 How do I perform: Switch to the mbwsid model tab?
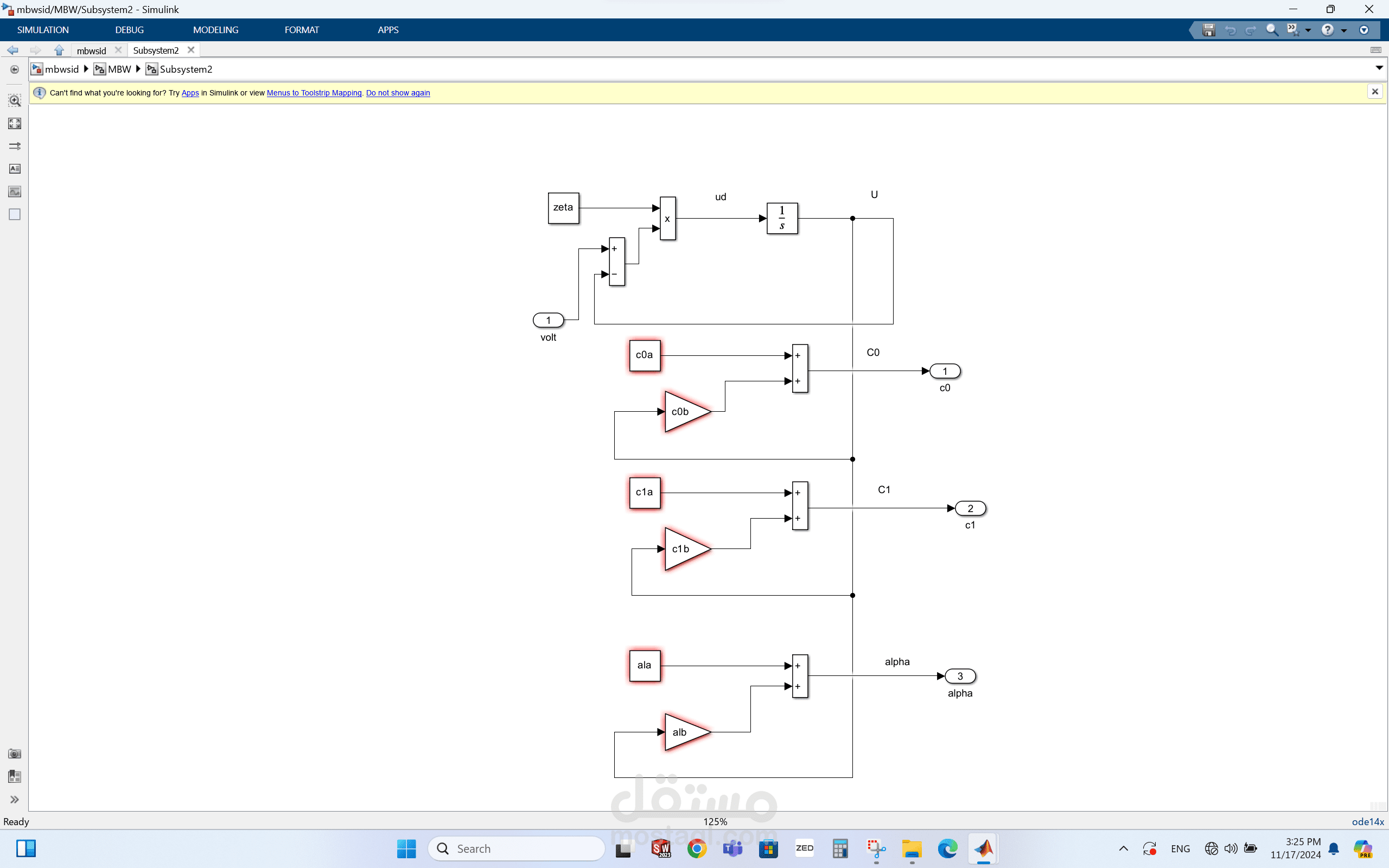(x=91, y=50)
